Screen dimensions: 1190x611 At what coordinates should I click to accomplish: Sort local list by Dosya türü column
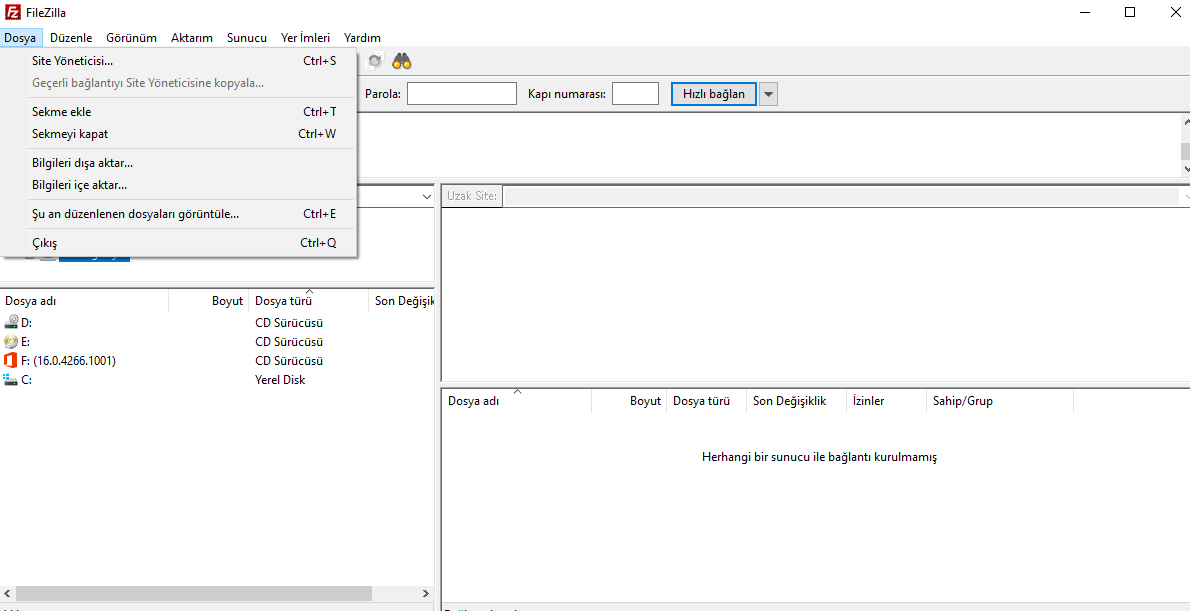(309, 301)
